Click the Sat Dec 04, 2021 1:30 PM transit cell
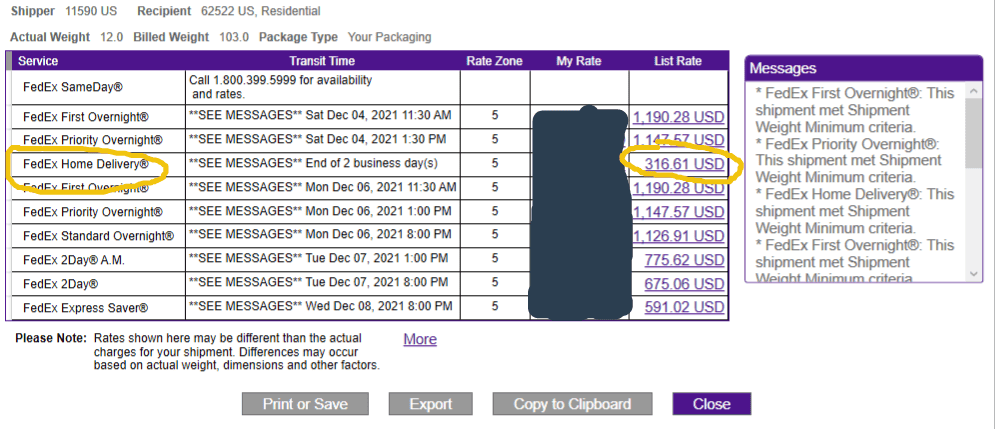The image size is (995, 429). pyautogui.click(x=322, y=140)
